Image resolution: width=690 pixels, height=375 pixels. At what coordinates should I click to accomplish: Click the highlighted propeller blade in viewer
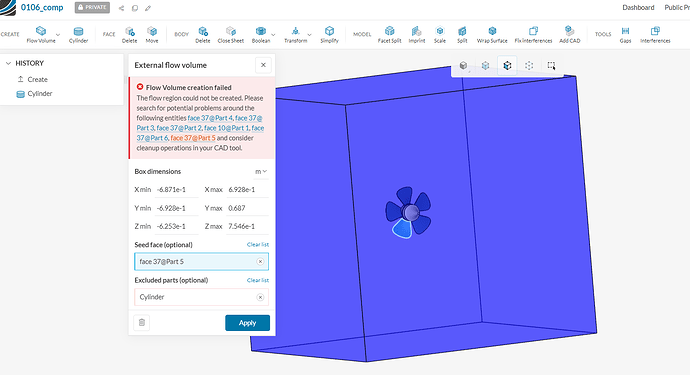tap(402, 228)
